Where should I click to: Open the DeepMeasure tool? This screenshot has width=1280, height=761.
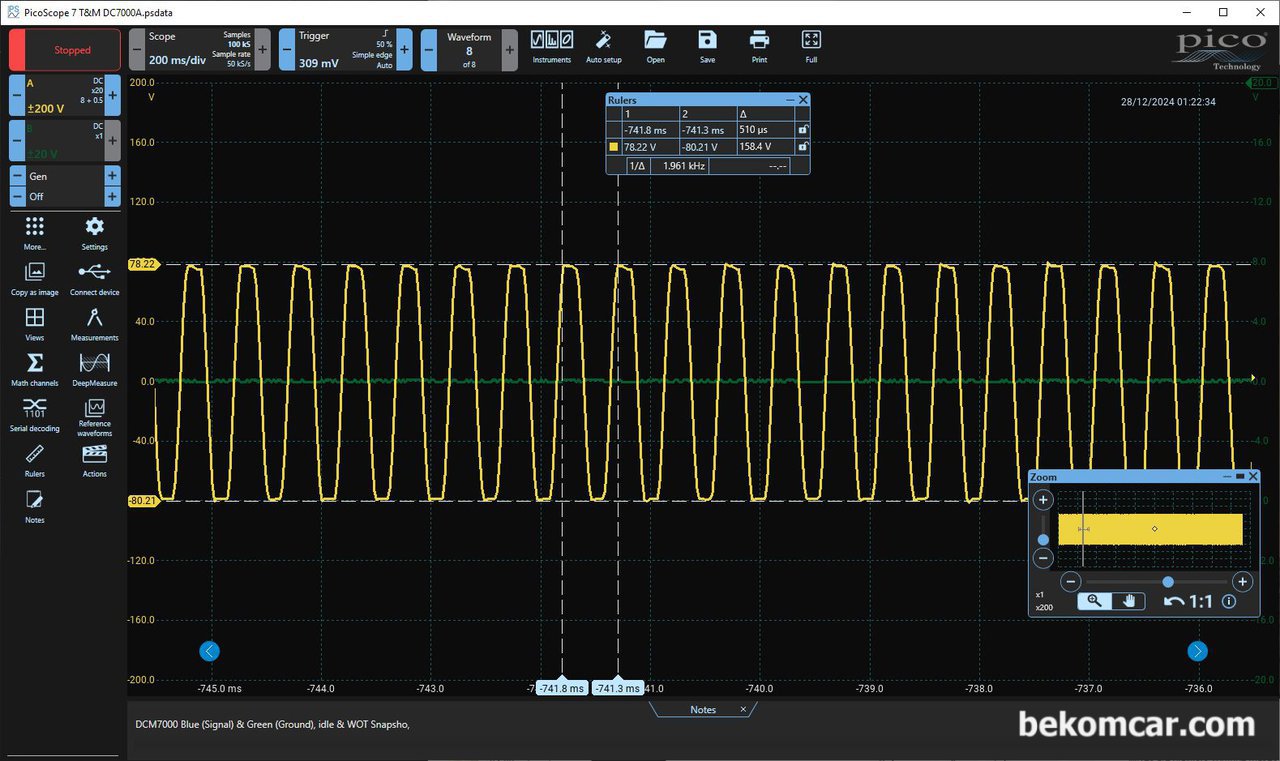coord(94,369)
